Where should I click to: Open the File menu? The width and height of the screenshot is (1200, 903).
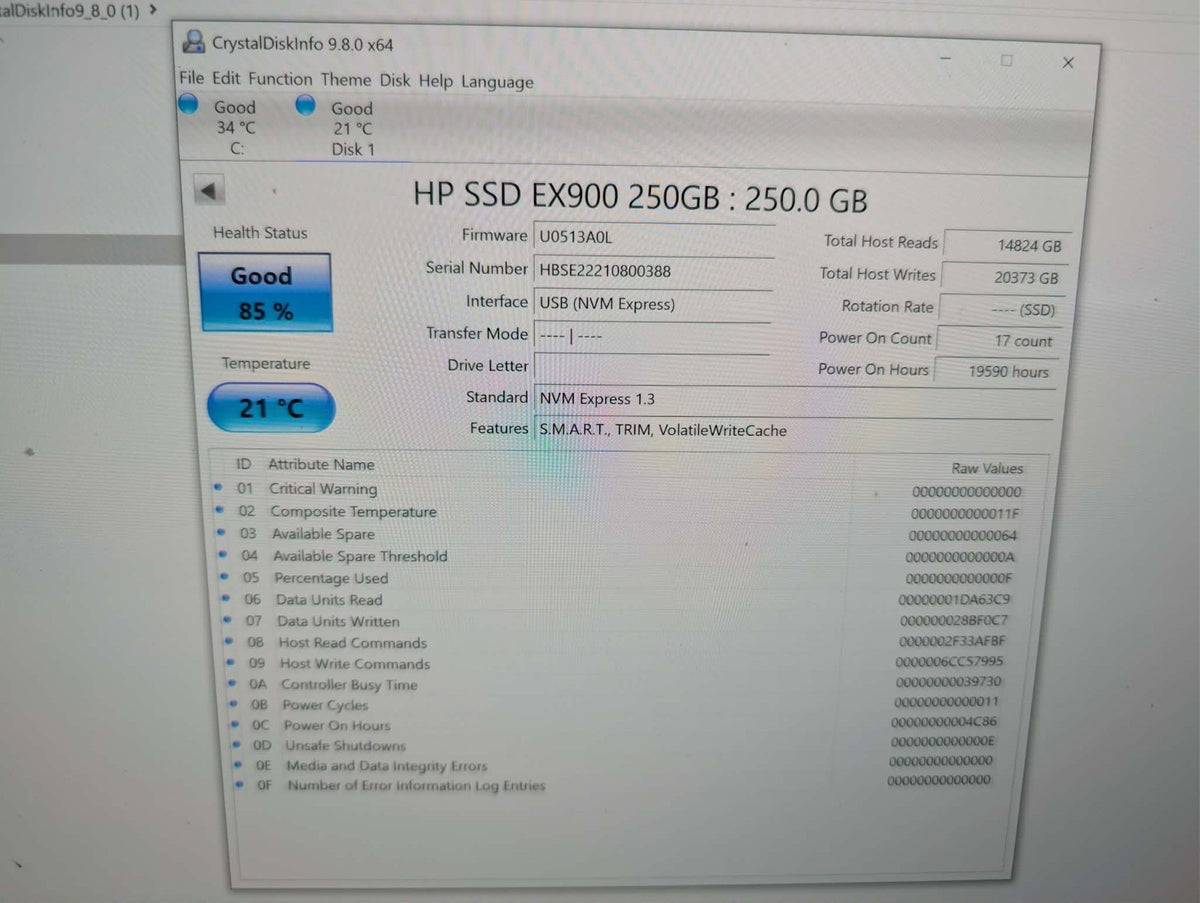point(191,77)
